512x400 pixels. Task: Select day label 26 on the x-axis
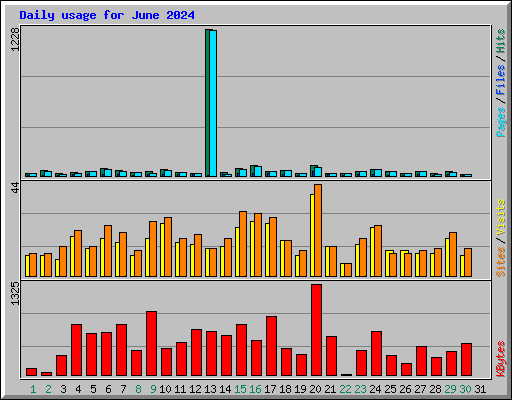click(405, 389)
